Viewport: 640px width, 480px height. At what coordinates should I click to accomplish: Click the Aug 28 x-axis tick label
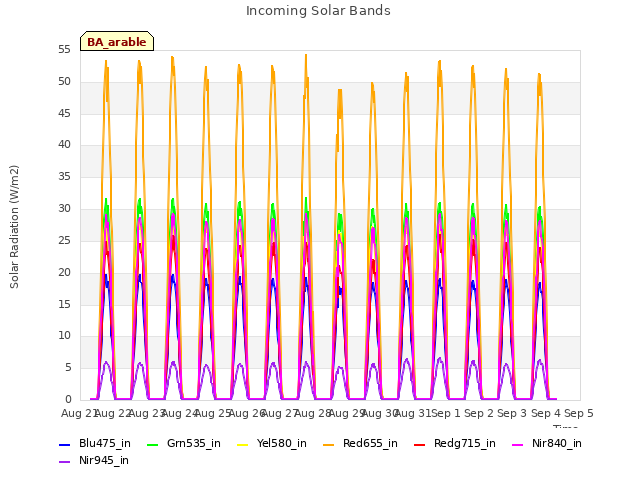click(313, 413)
